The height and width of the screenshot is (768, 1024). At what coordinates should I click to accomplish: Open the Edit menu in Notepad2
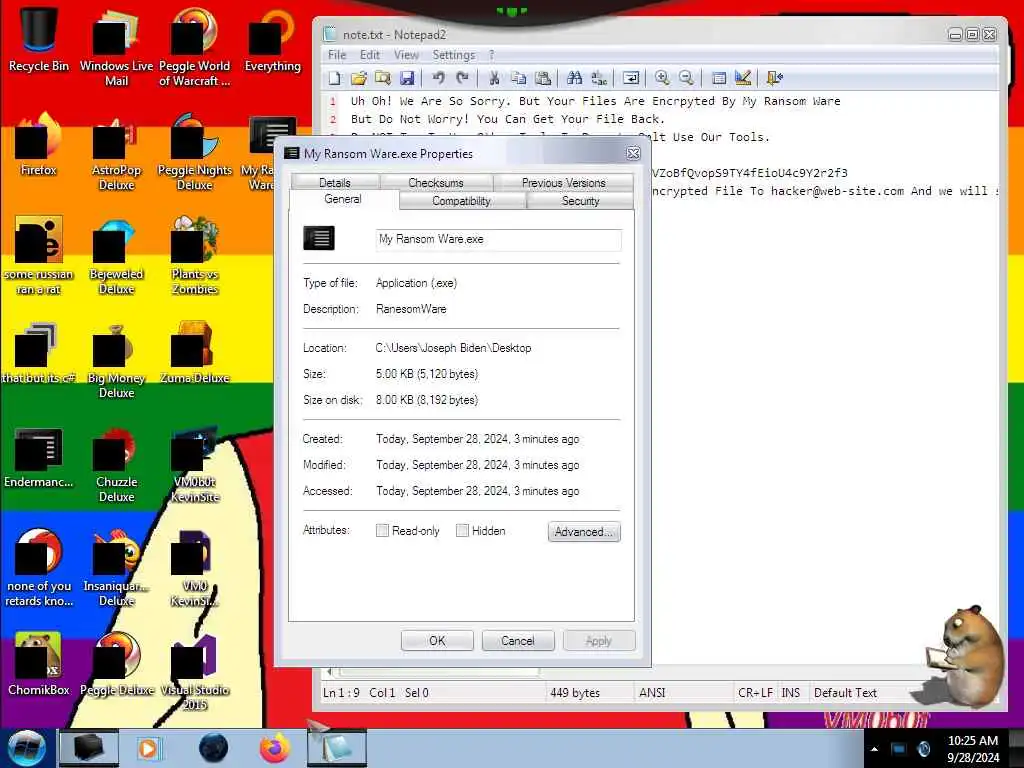(370, 55)
